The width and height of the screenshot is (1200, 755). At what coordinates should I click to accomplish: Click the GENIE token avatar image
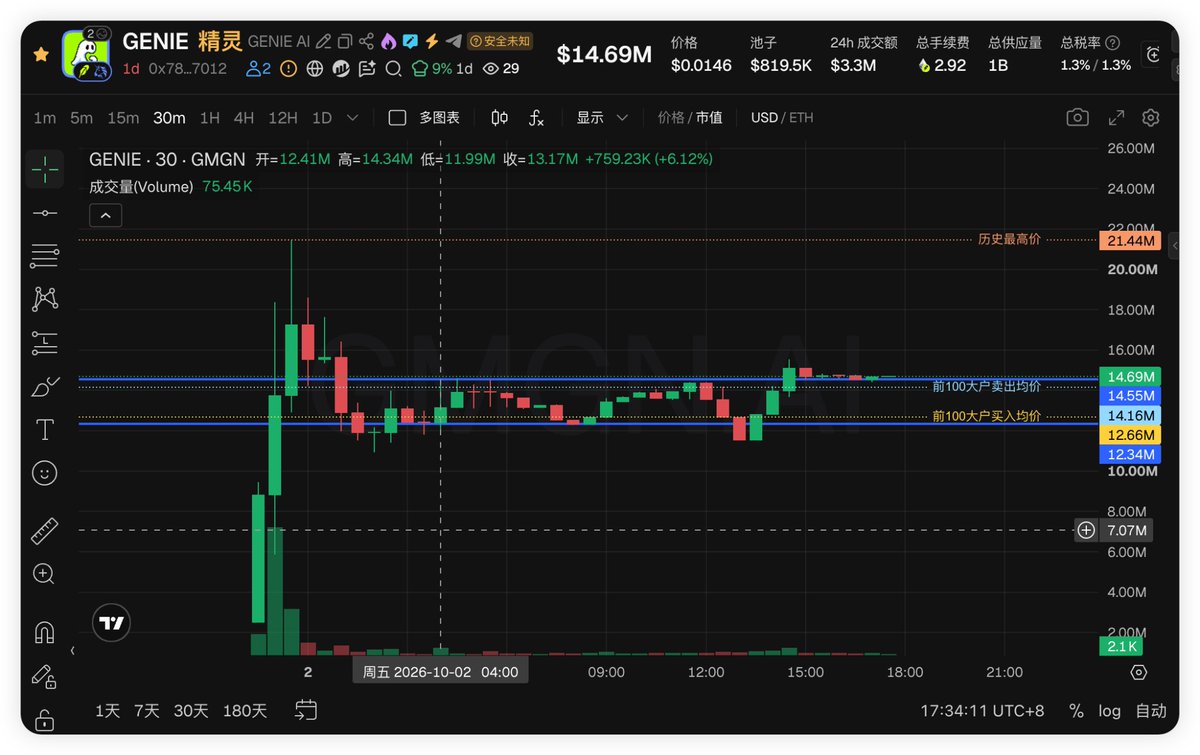(x=87, y=54)
